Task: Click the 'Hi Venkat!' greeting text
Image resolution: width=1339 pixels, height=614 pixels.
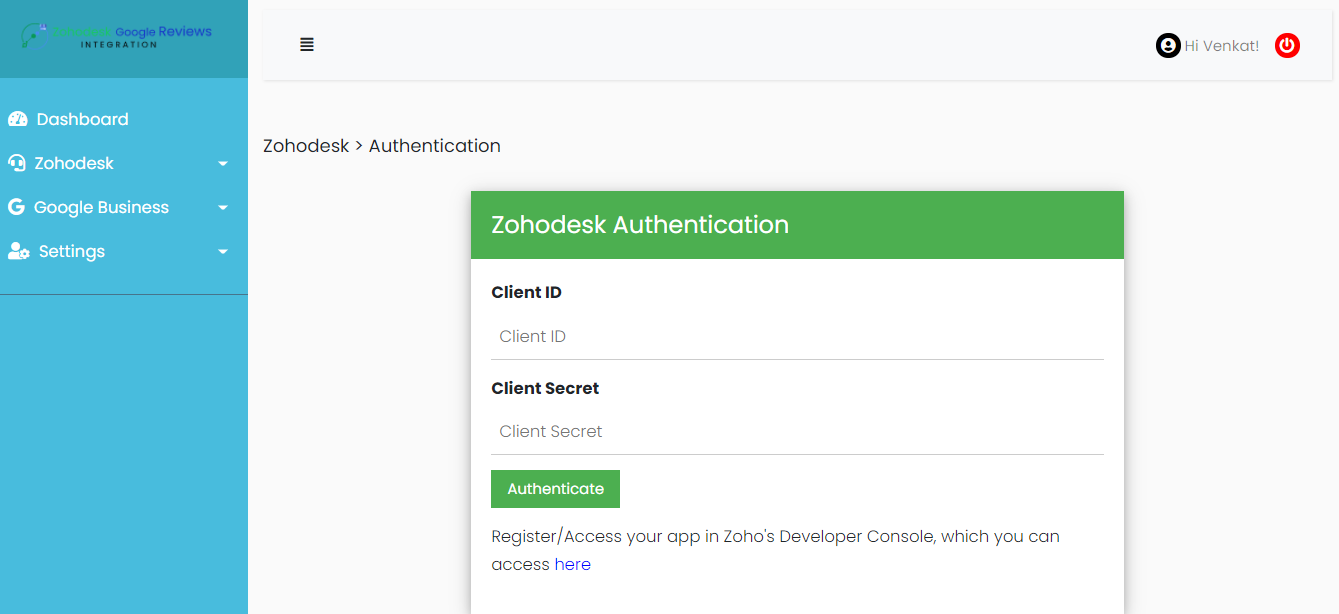Action: (x=1221, y=46)
